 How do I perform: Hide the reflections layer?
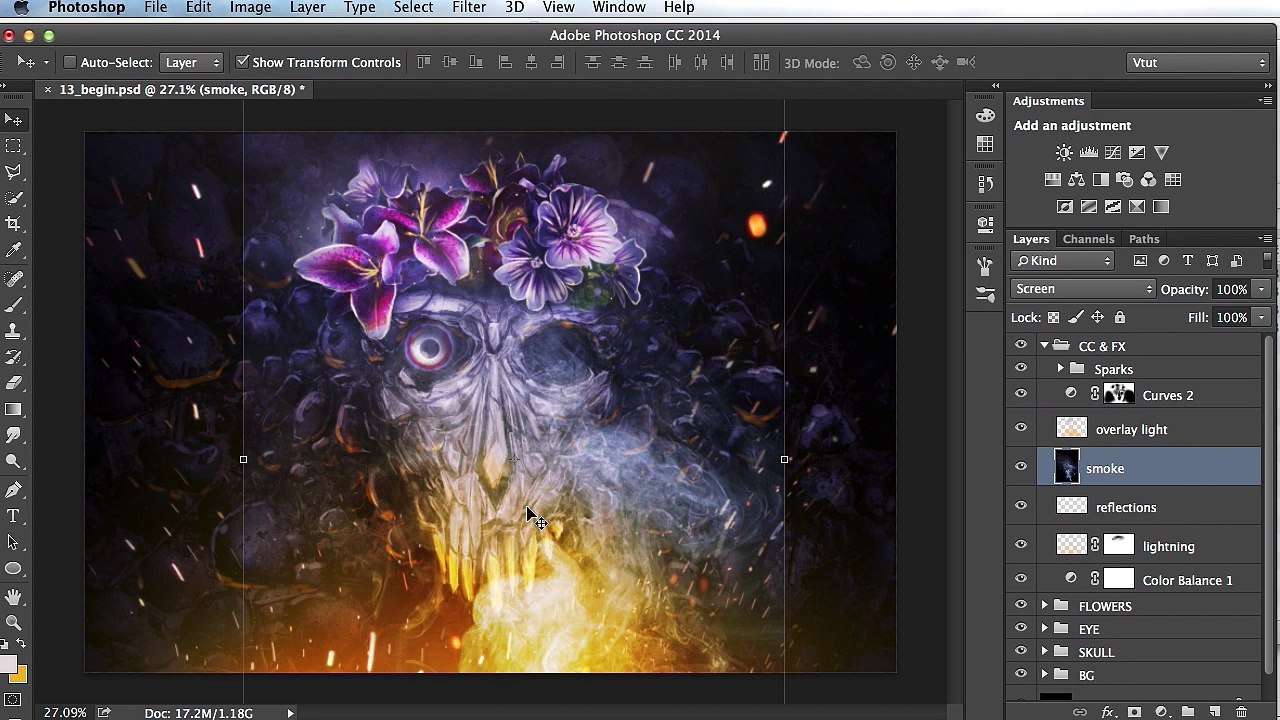(x=1021, y=506)
